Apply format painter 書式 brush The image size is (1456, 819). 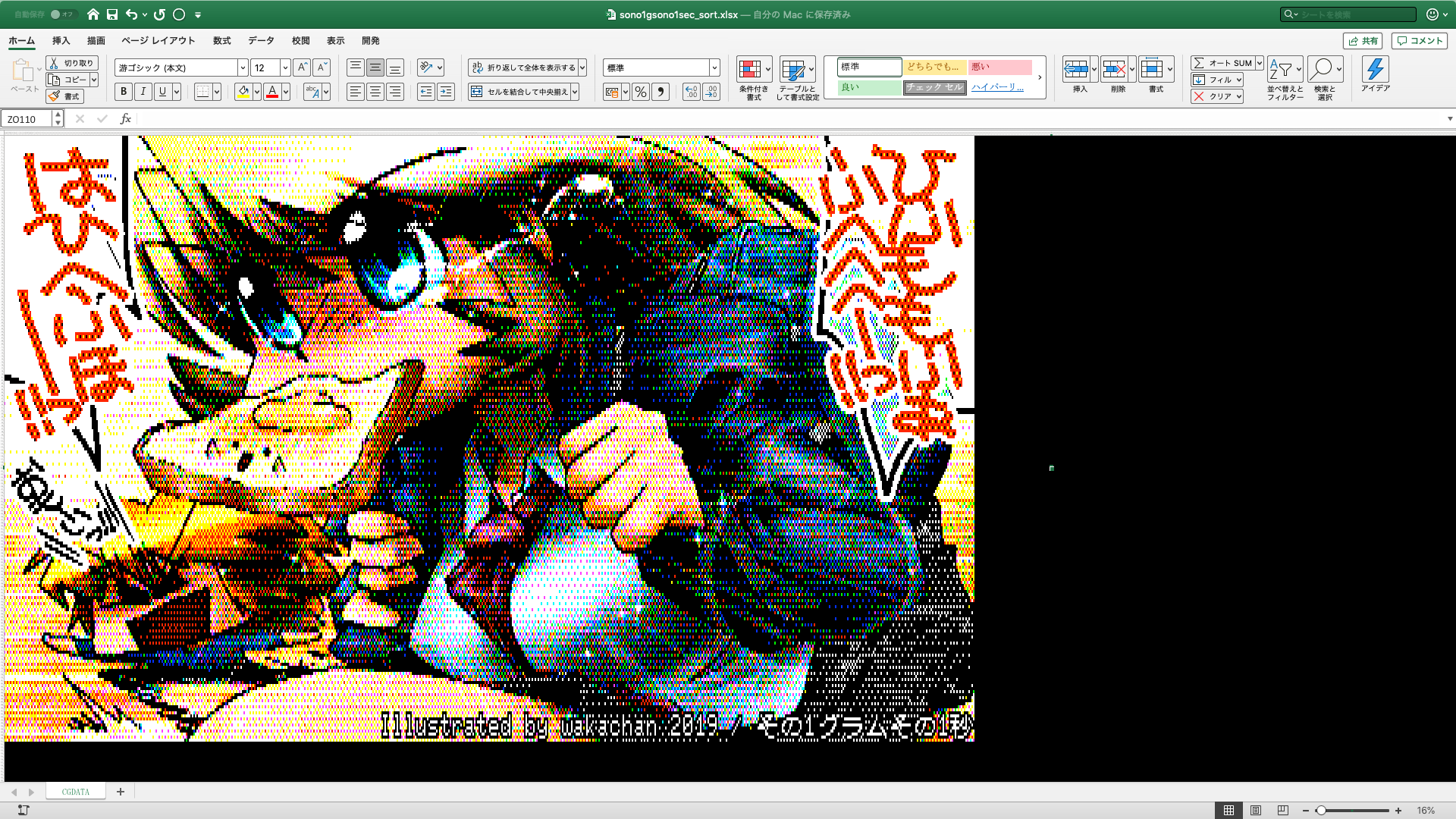coord(64,96)
